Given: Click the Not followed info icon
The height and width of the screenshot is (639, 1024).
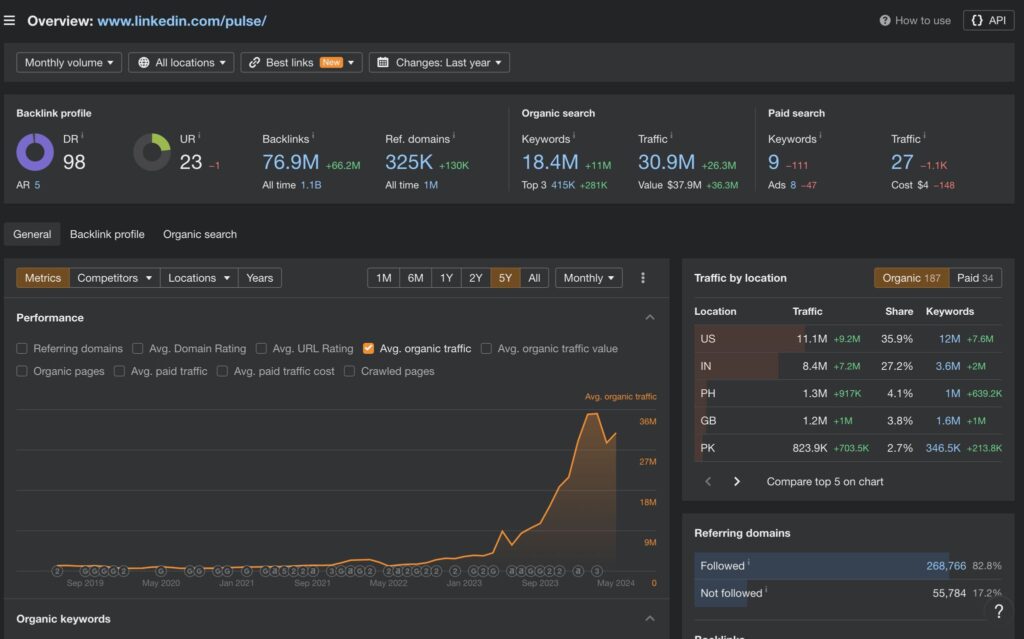Looking at the screenshot, I should tap(766, 591).
